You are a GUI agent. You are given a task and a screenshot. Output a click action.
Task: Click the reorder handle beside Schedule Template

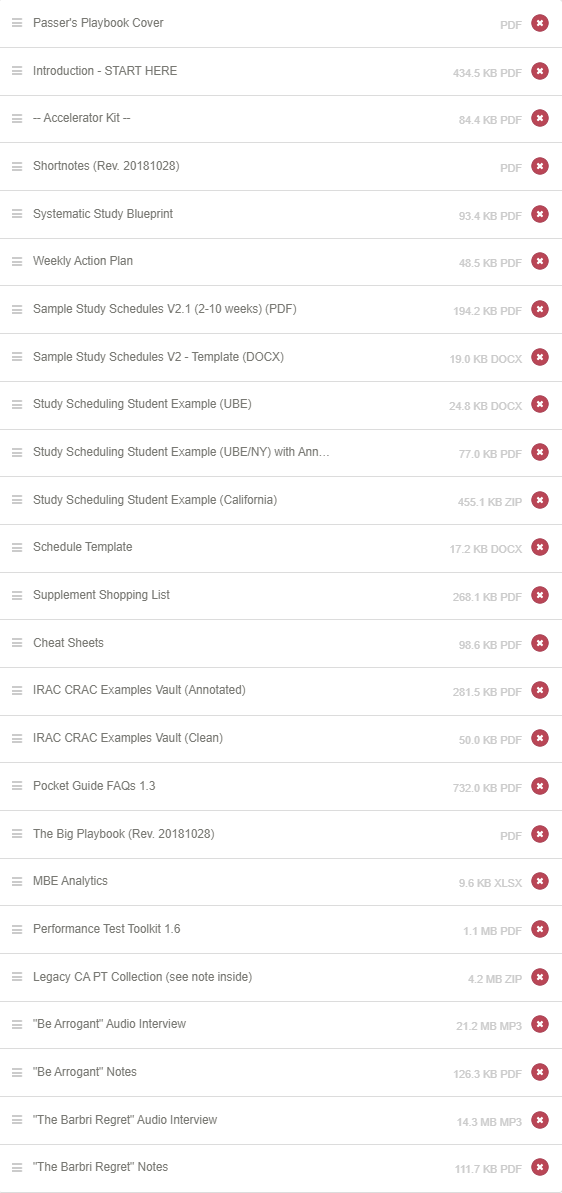pos(17,547)
